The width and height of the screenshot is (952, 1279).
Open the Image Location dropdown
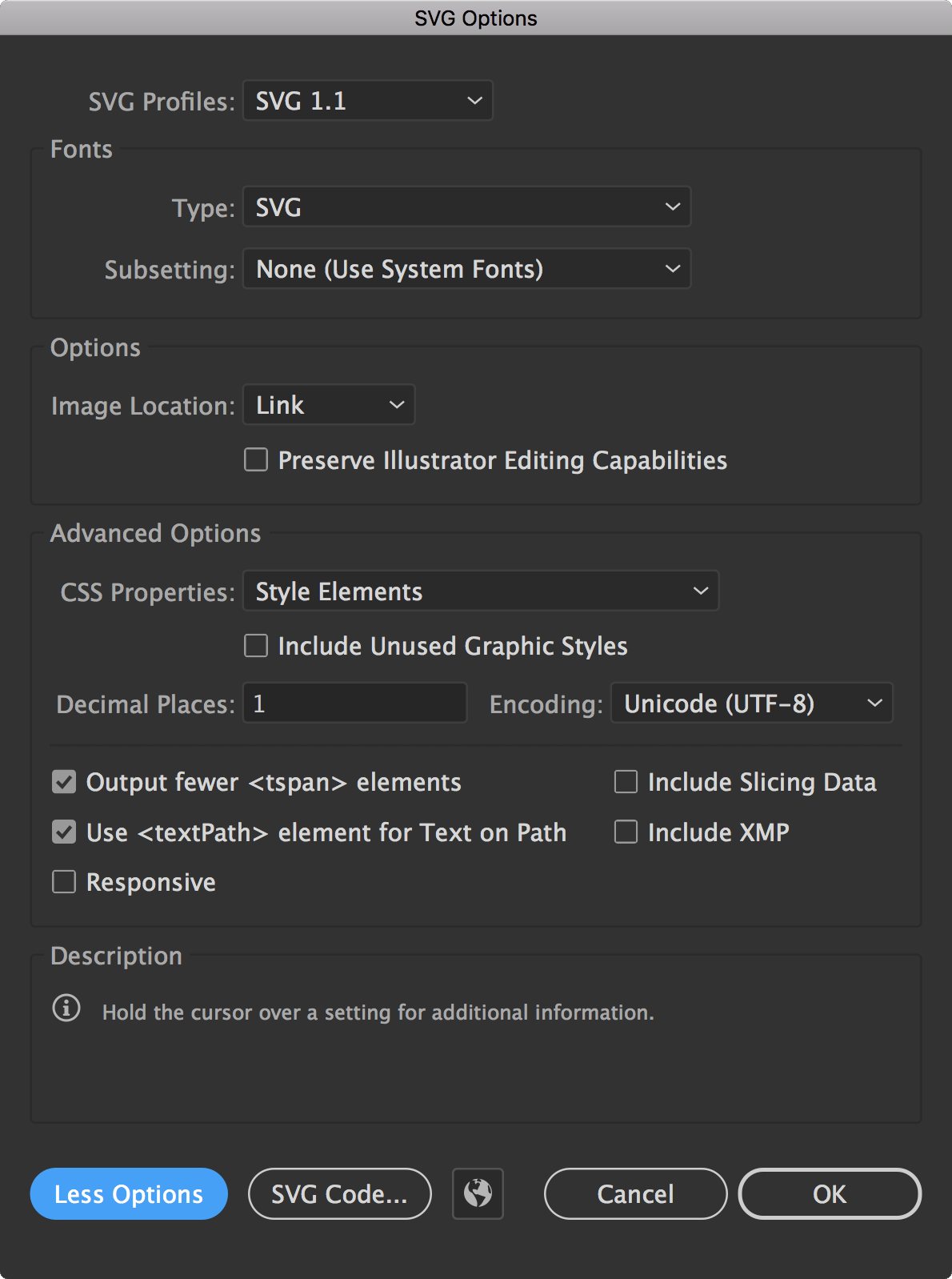click(329, 405)
